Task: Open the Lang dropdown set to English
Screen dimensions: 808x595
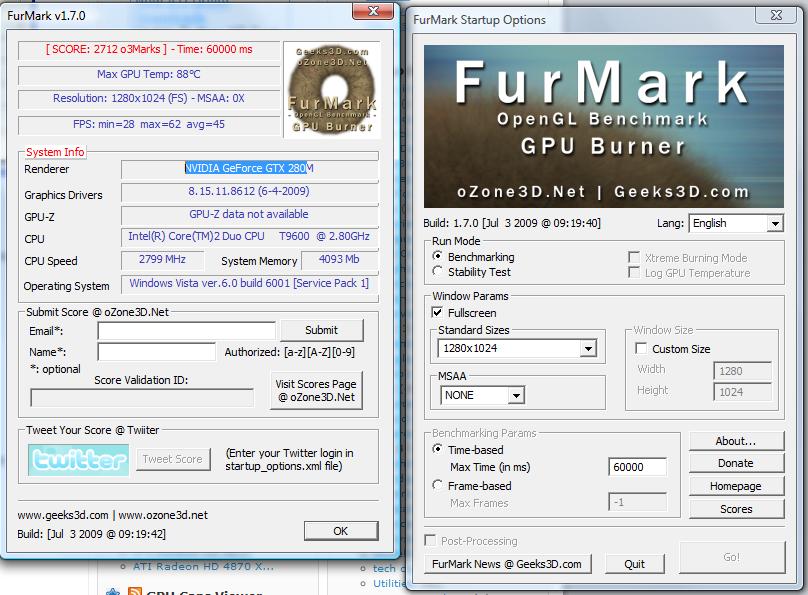Action: click(x=736, y=223)
